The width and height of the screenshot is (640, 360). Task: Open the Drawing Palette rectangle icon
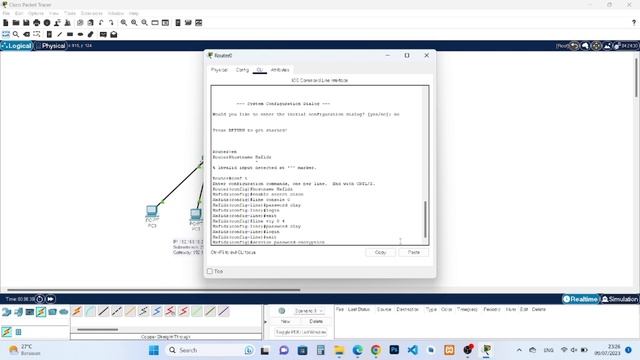pos(155,23)
